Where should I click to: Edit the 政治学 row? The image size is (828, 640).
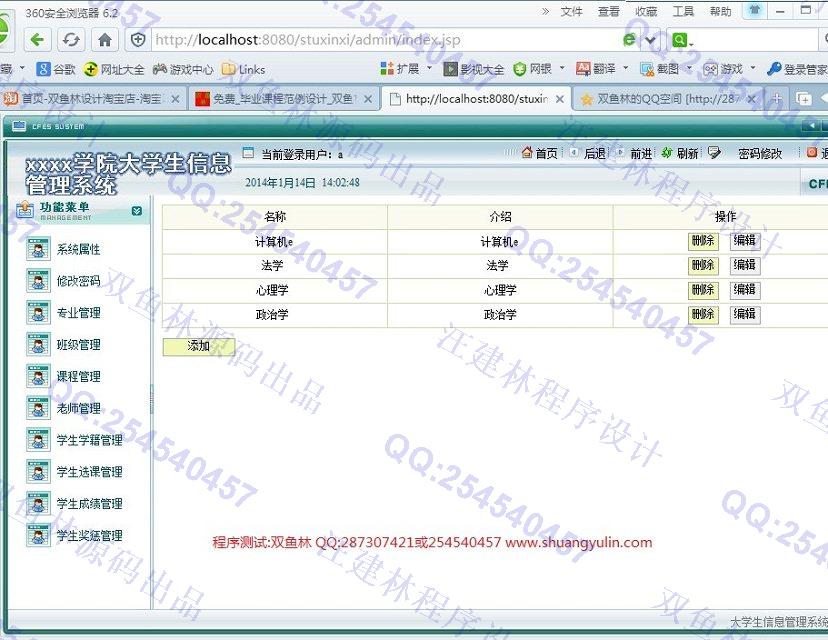[745, 314]
